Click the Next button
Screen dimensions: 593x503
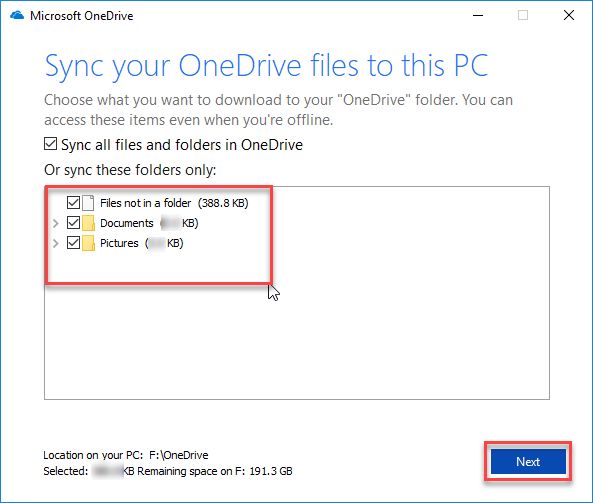click(x=528, y=461)
